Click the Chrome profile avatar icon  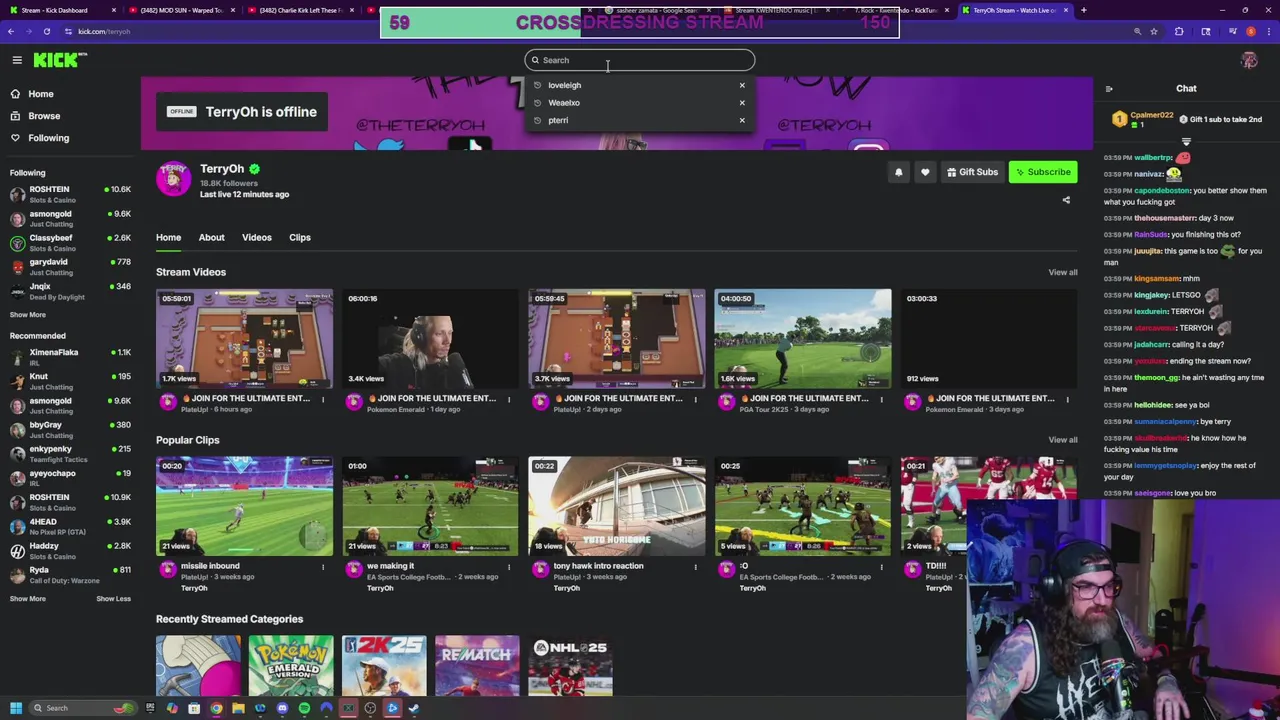(1250, 31)
